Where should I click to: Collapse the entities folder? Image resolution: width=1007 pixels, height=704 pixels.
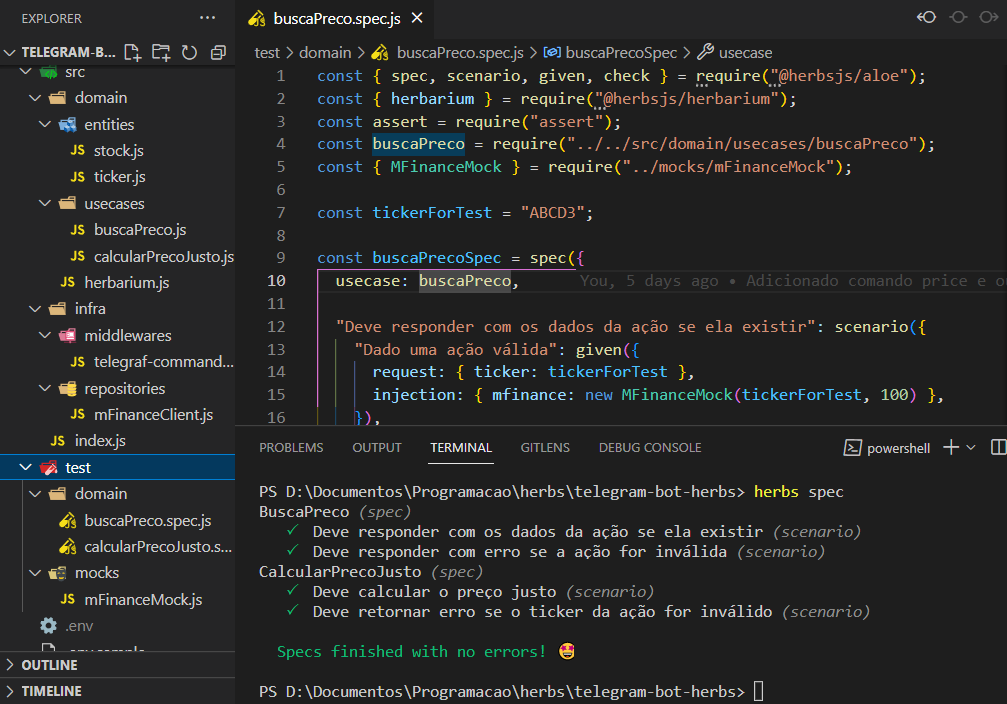45,124
